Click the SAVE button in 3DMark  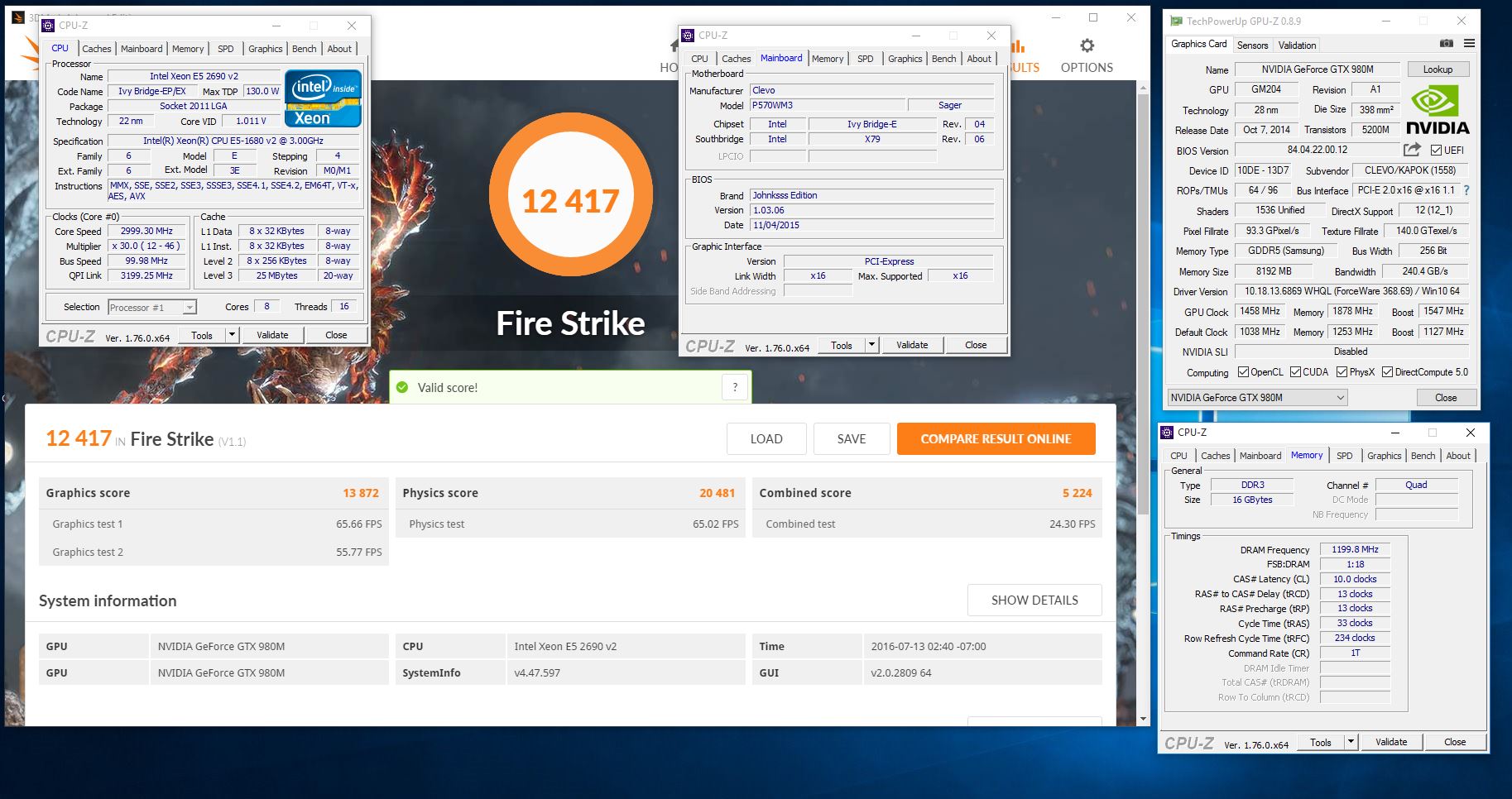point(852,439)
